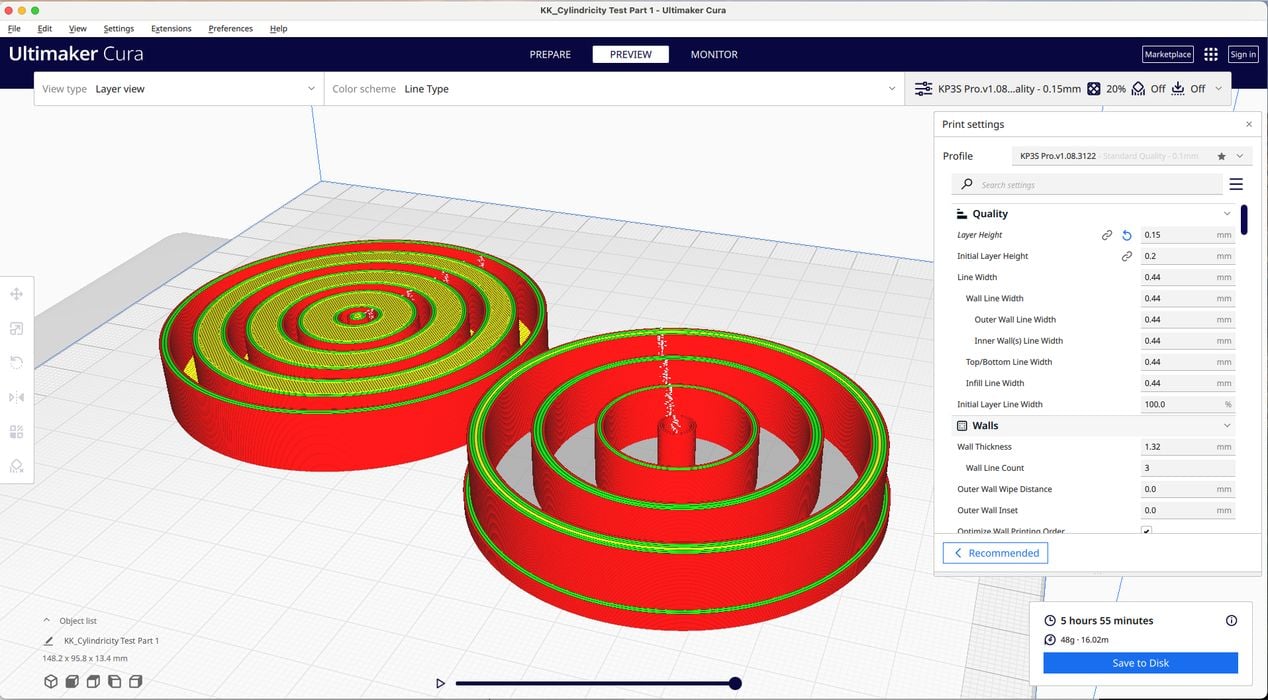Collapse the Object list panel
This screenshot has height=700, width=1268.
(x=47, y=620)
